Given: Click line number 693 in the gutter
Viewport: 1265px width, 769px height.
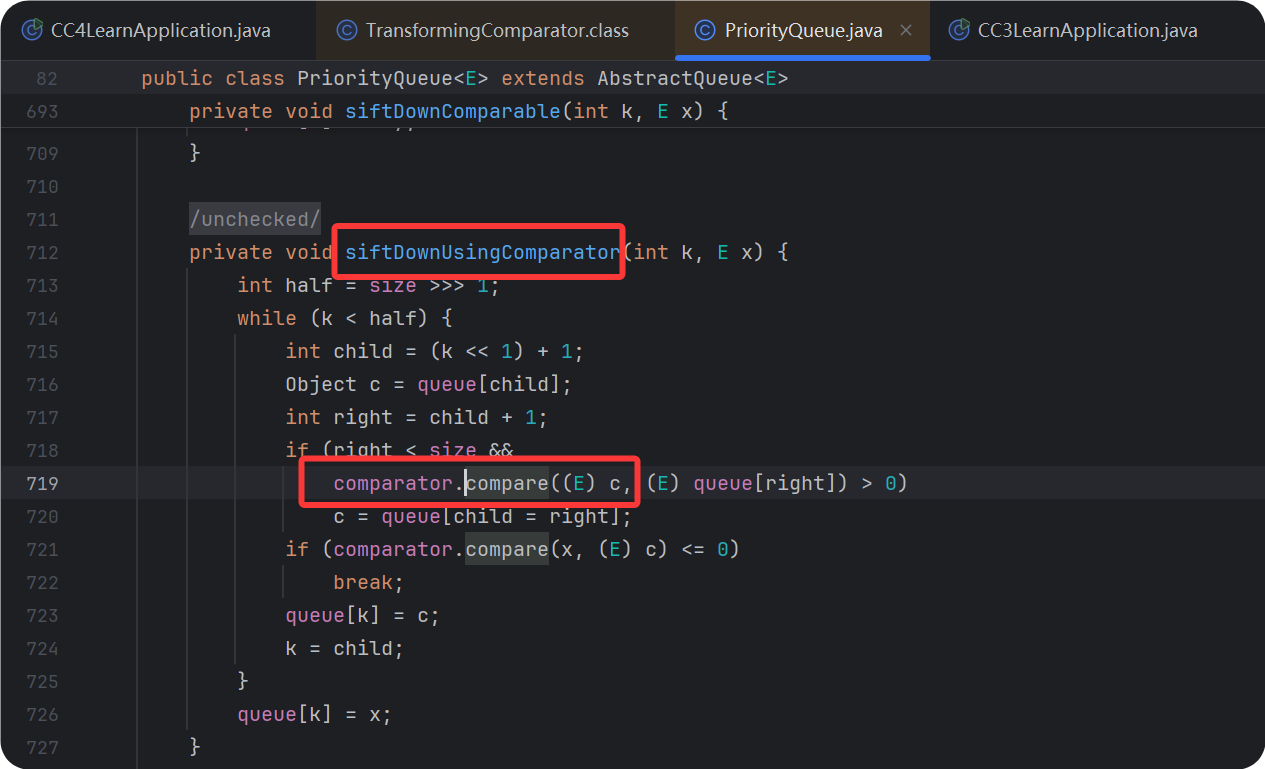Looking at the screenshot, I should point(44,111).
